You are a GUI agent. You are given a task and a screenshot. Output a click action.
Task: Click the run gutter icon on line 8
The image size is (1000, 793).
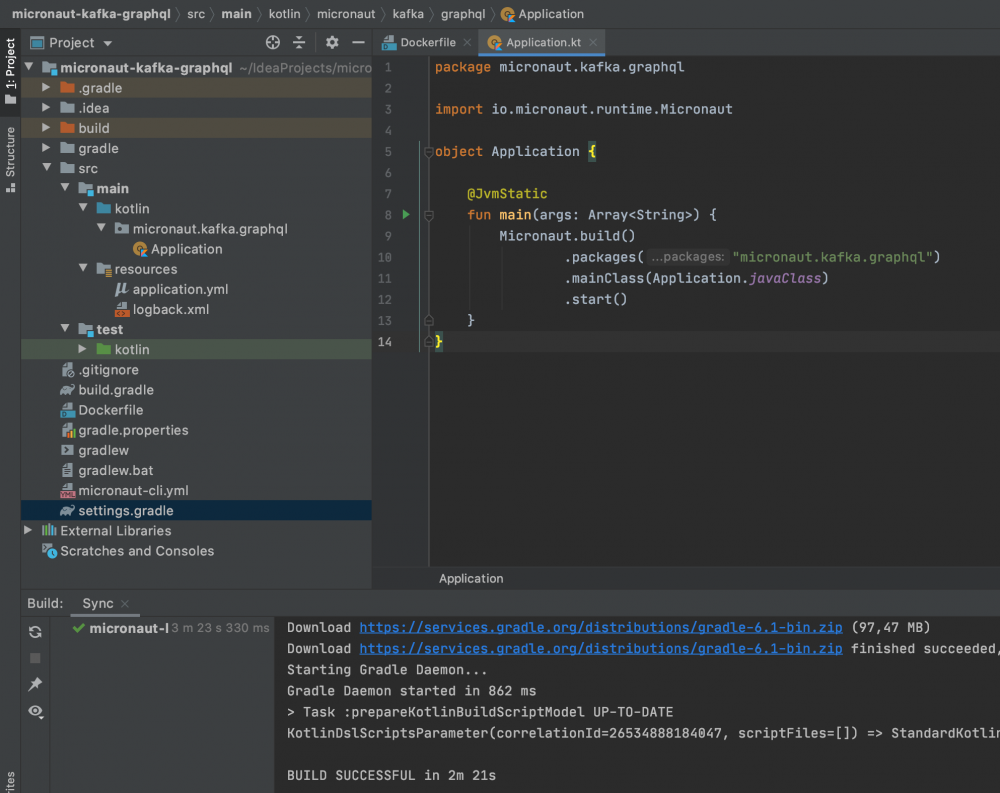click(404, 214)
